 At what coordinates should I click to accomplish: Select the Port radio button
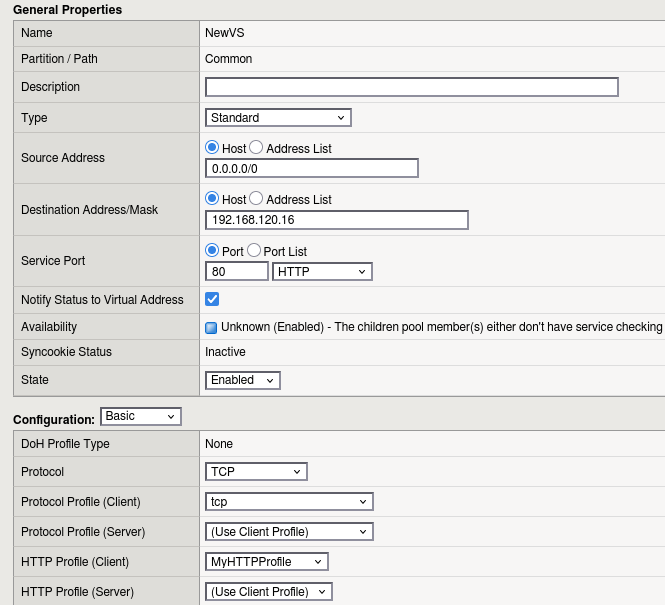(212, 250)
